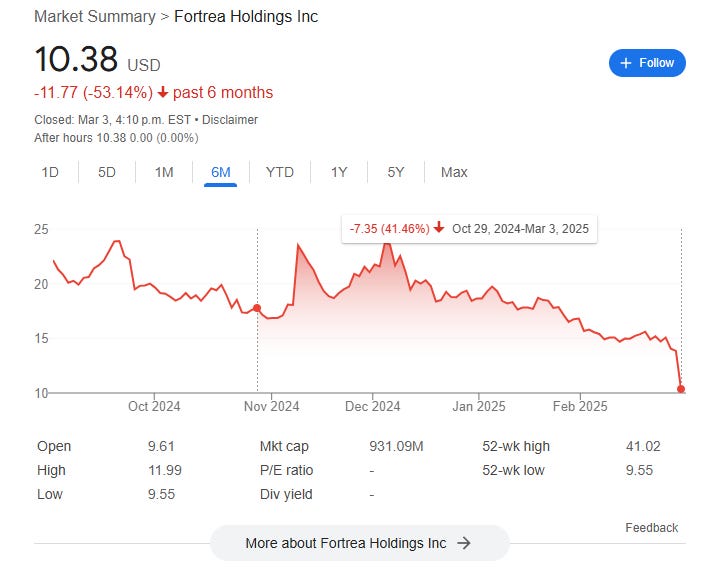Click the After hours 10.38 text

(x=116, y=138)
